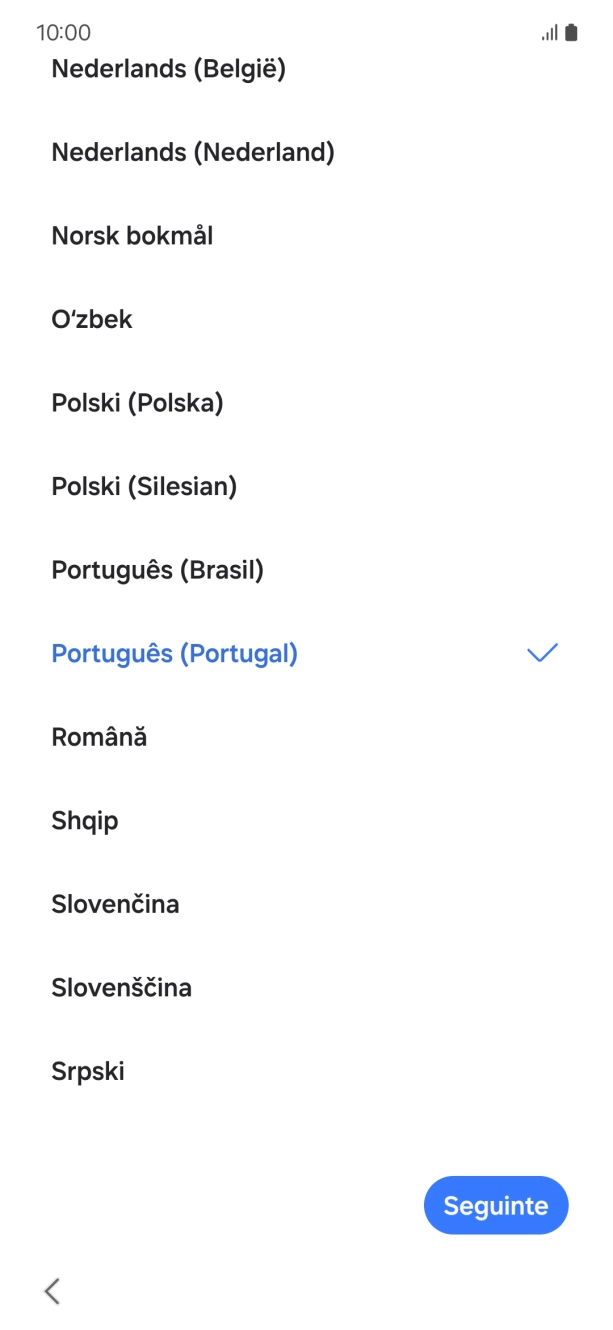Select O'zbek language option
The width and height of the screenshot is (613, 1330).
pos(92,320)
